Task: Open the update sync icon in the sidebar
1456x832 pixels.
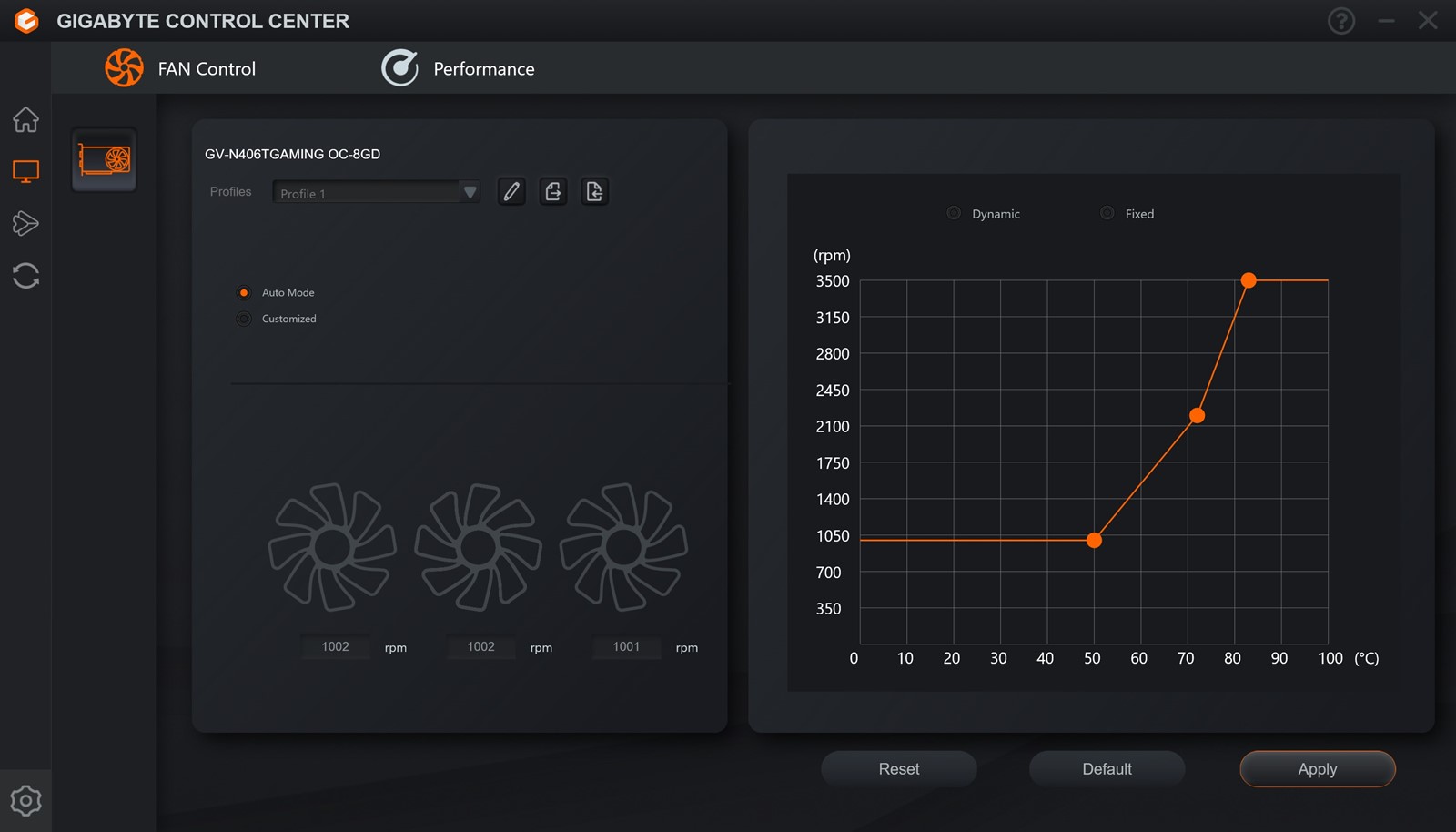Action: [x=25, y=276]
